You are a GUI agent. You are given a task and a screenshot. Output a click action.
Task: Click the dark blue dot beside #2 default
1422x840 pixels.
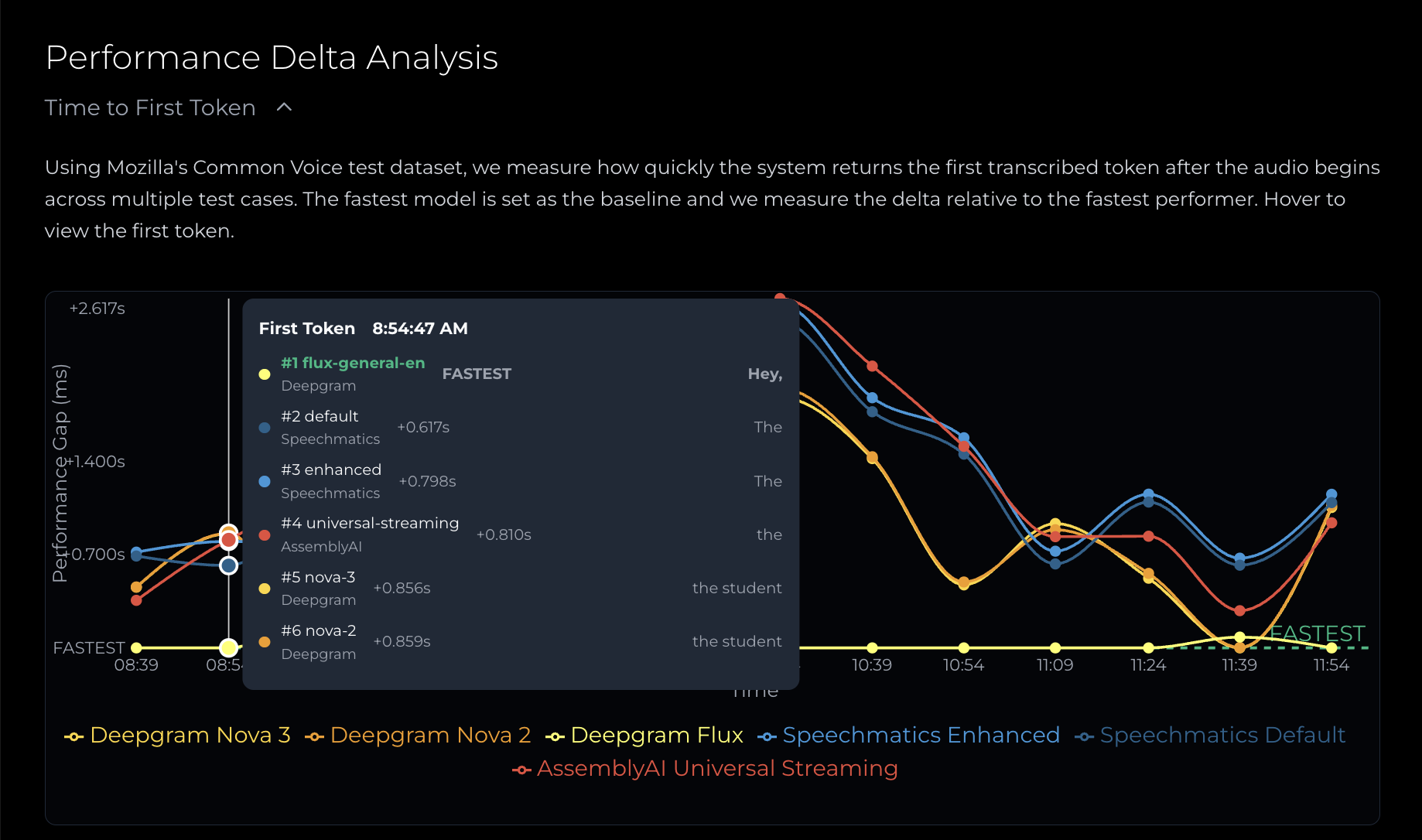tap(265, 428)
